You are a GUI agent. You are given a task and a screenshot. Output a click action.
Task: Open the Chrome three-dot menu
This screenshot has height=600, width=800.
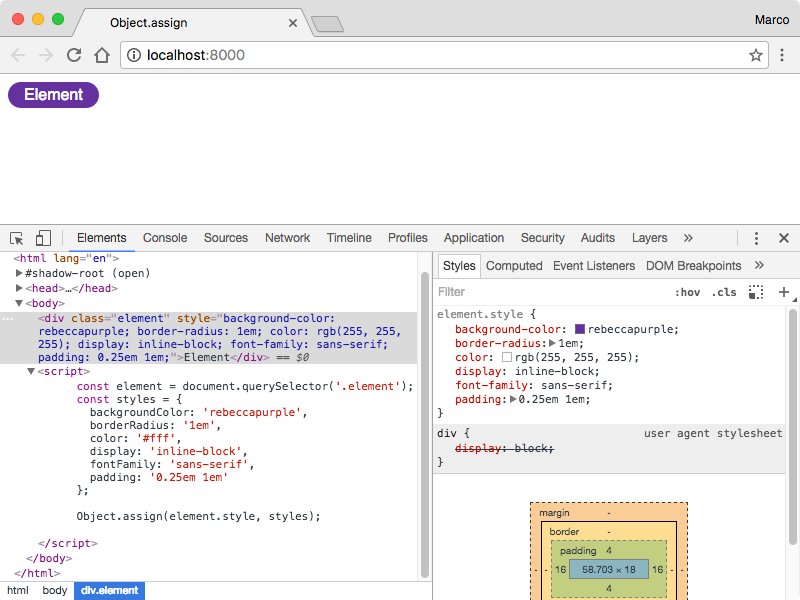pyautogui.click(x=782, y=55)
